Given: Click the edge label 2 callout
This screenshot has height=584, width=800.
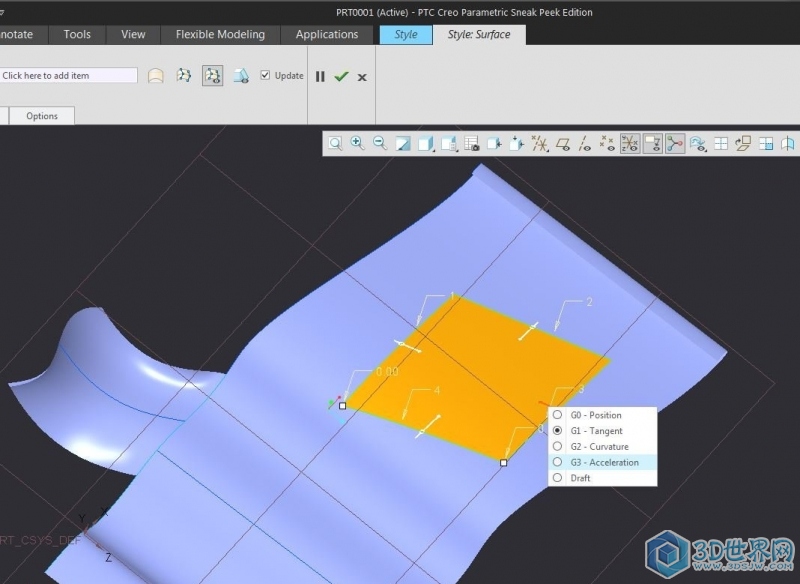Looking at the screenshot, I should point(589,302).
